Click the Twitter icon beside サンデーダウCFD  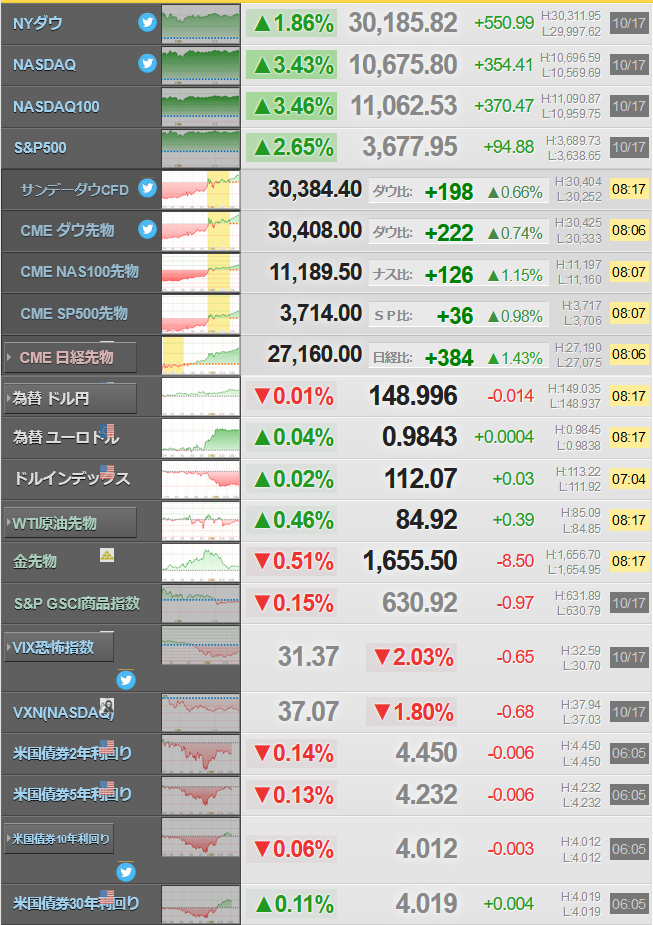pyautogui.click(x=147, y=188)
